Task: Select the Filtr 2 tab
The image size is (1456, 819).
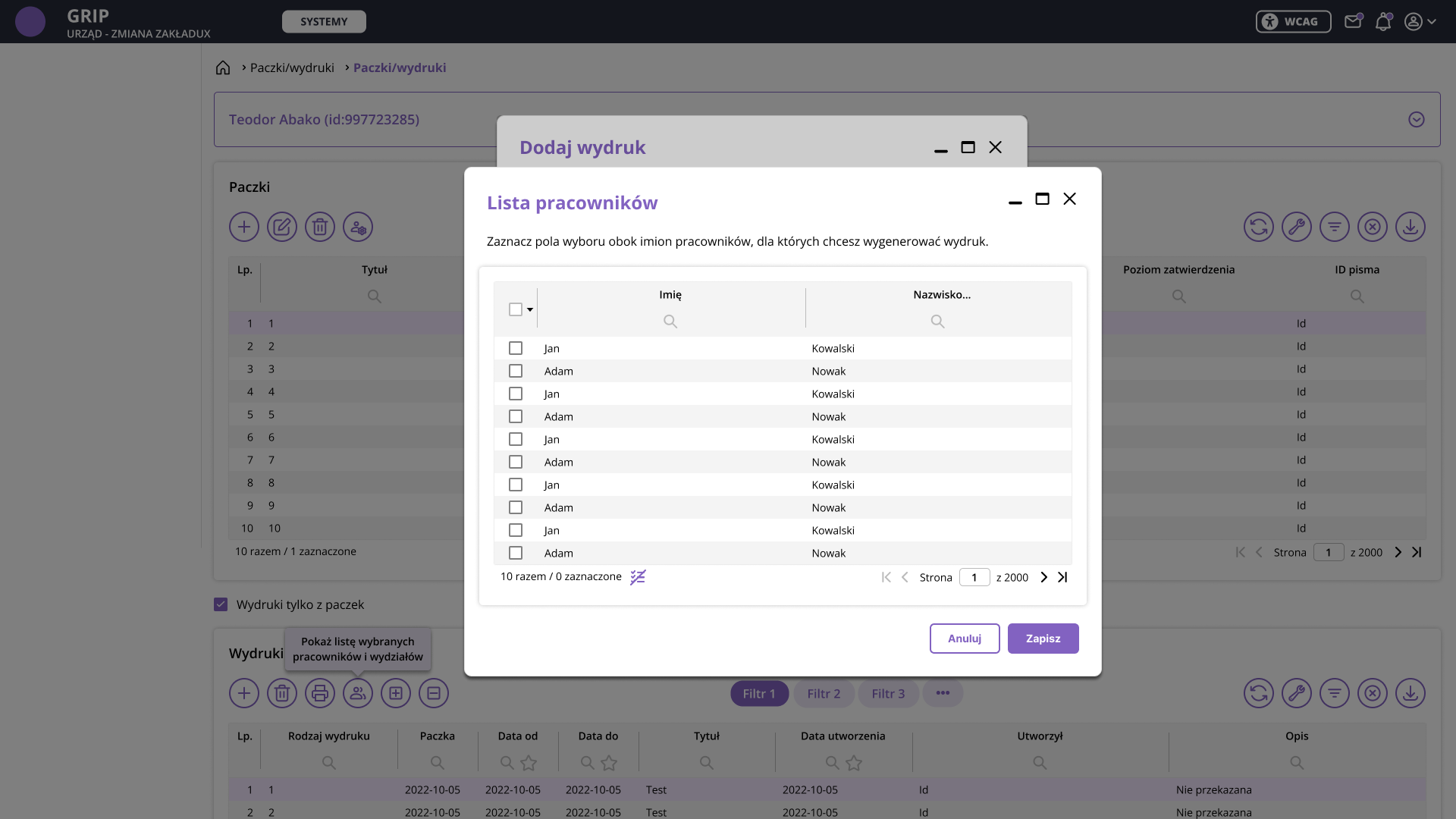Action: point(824,694)
